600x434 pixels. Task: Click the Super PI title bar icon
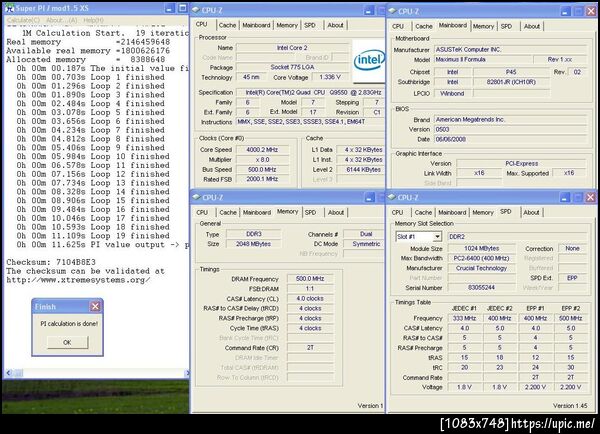(9, 8)
